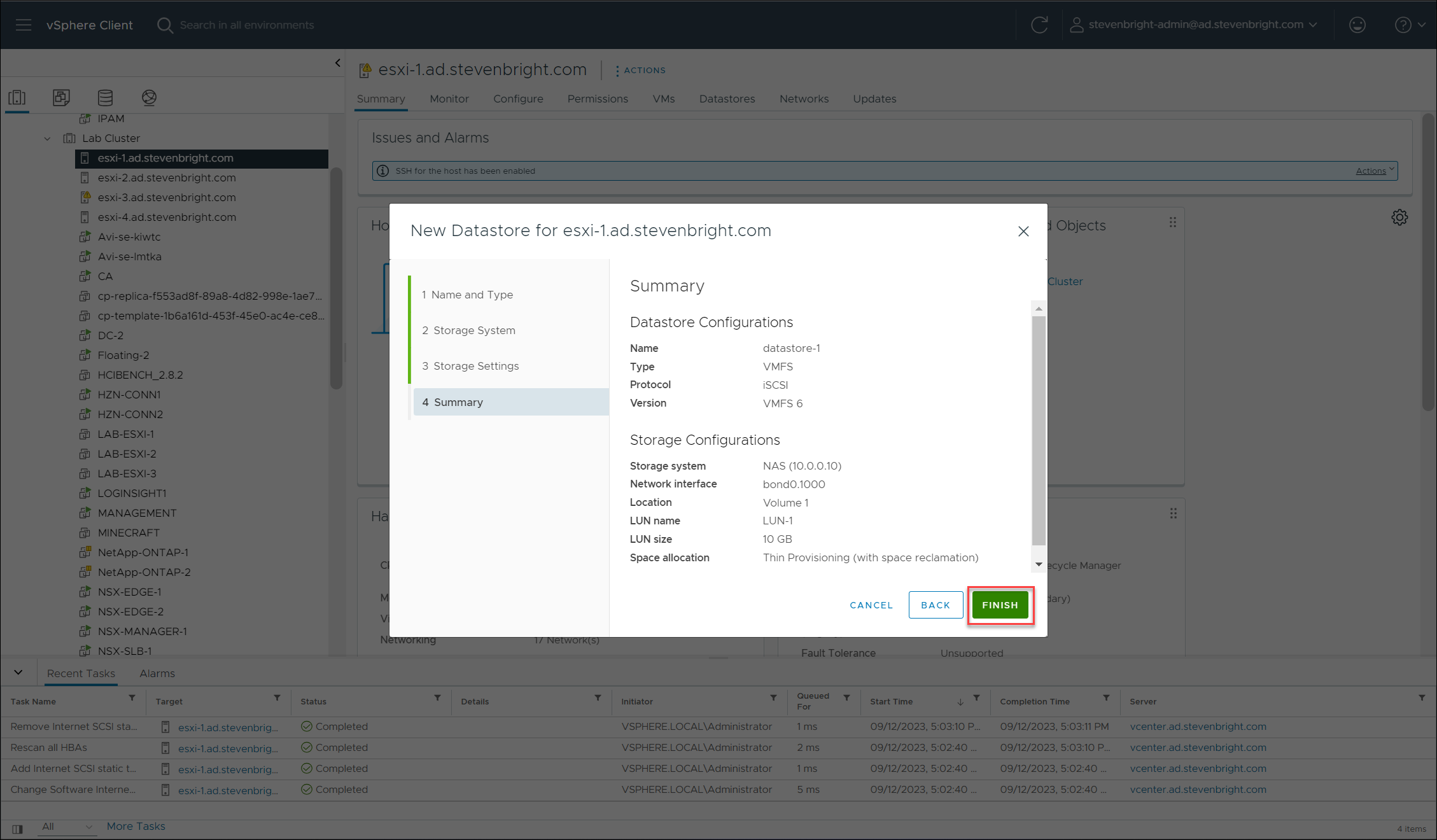Select esxi-3.ad.stevenbright.com in the tree
This screenshot has height=840, width=1437.
[x=166, y=197]
